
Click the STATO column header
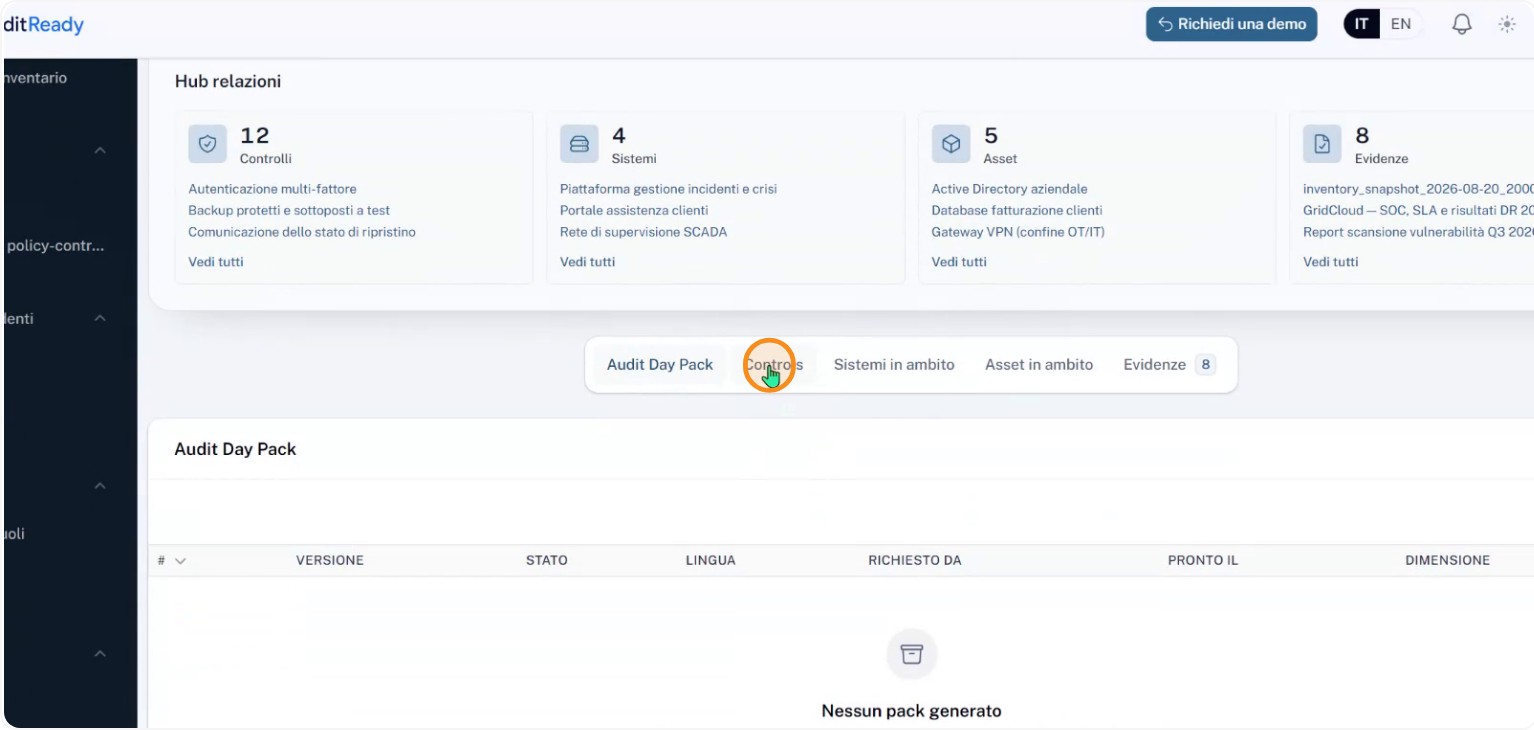coord(547,561)
